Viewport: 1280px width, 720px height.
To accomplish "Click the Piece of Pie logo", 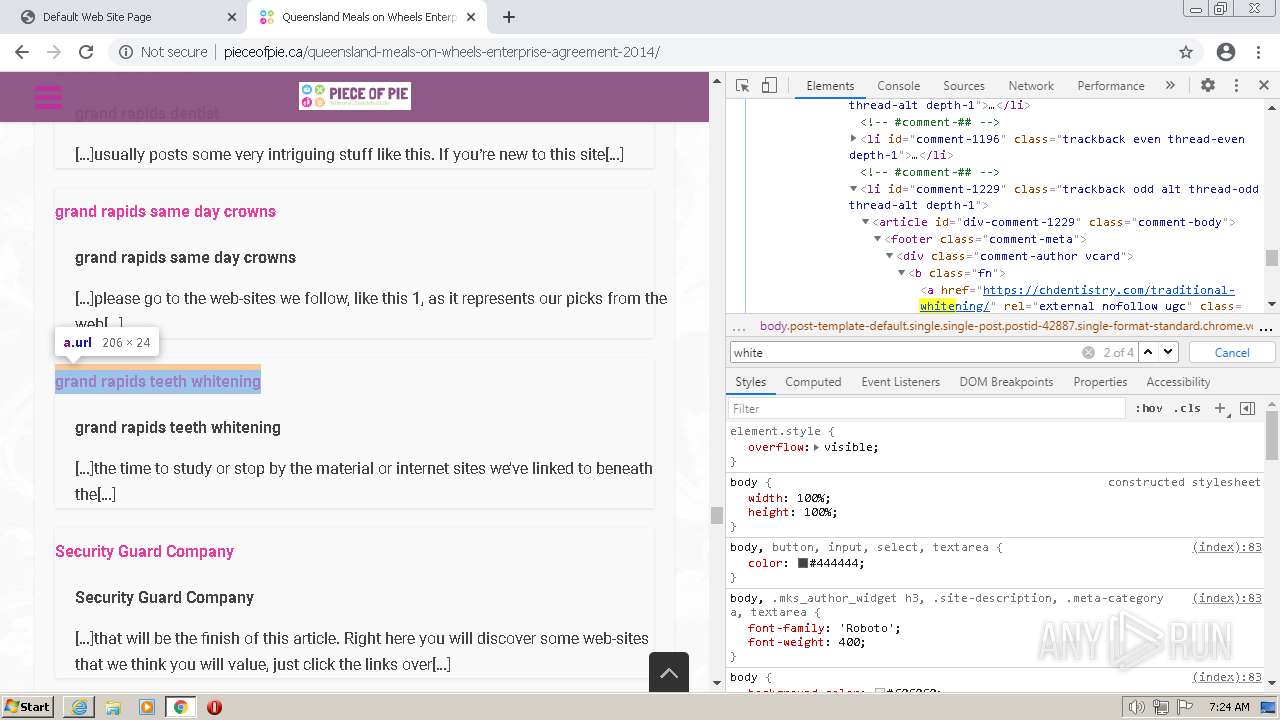I will (354, 96).
